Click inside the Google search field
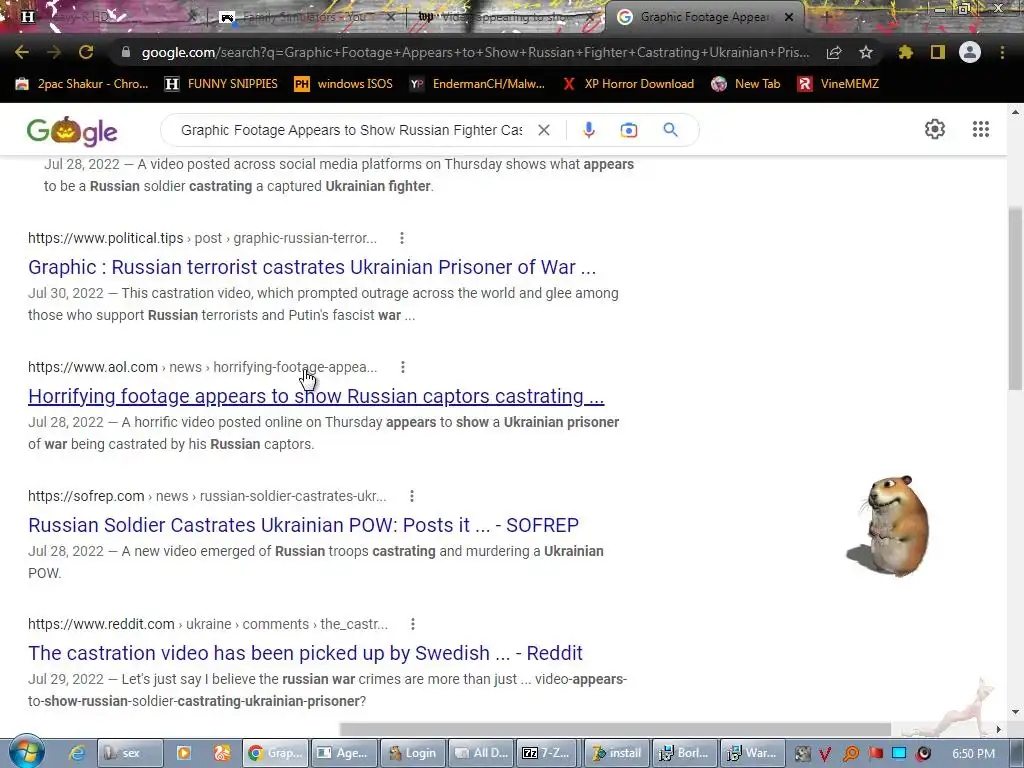This screenshot has width=1024, height=768. tap(351, 130)
